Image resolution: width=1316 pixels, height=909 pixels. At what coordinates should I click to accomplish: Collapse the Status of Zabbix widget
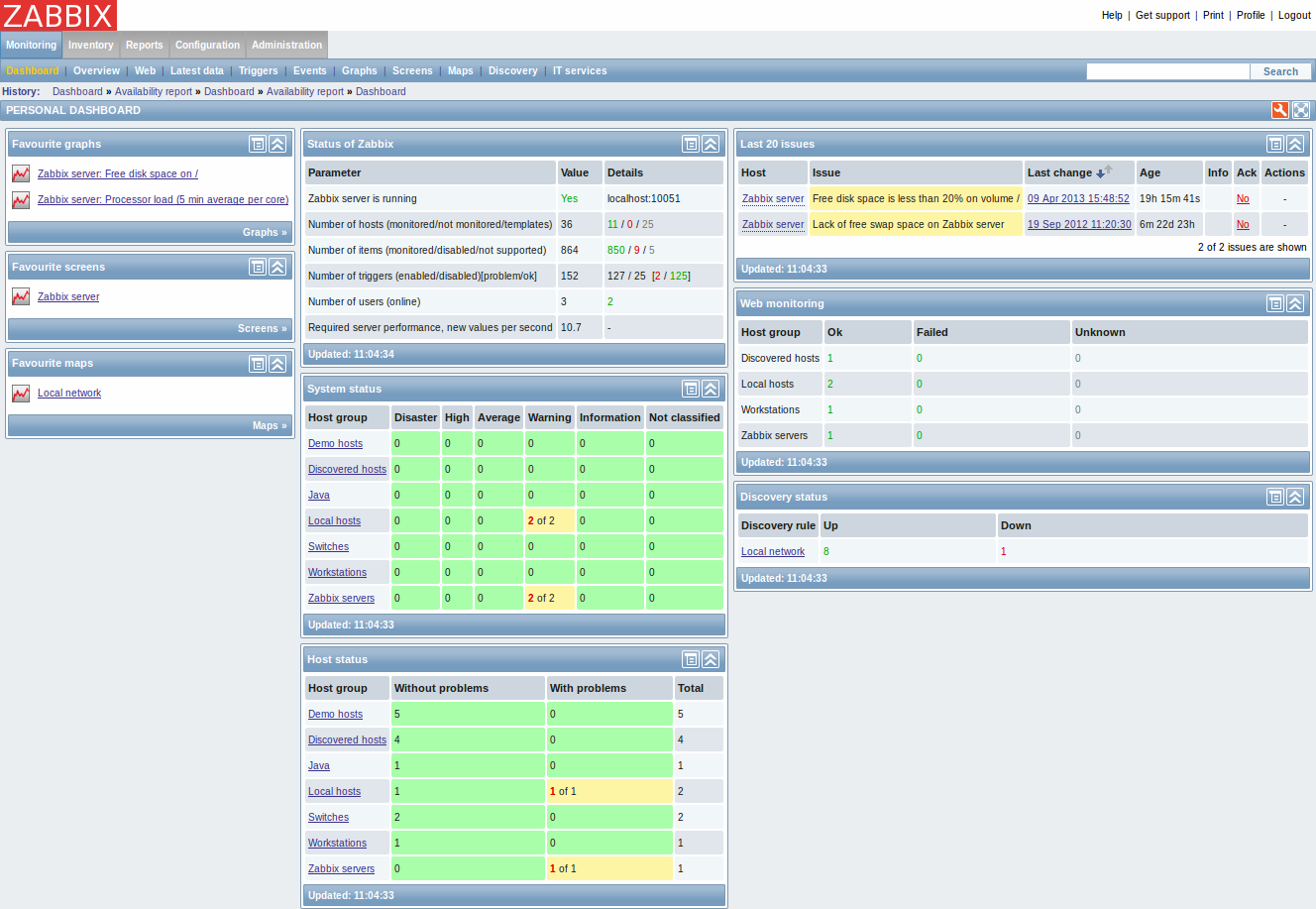pyautogui.click(x=711, y=144)
